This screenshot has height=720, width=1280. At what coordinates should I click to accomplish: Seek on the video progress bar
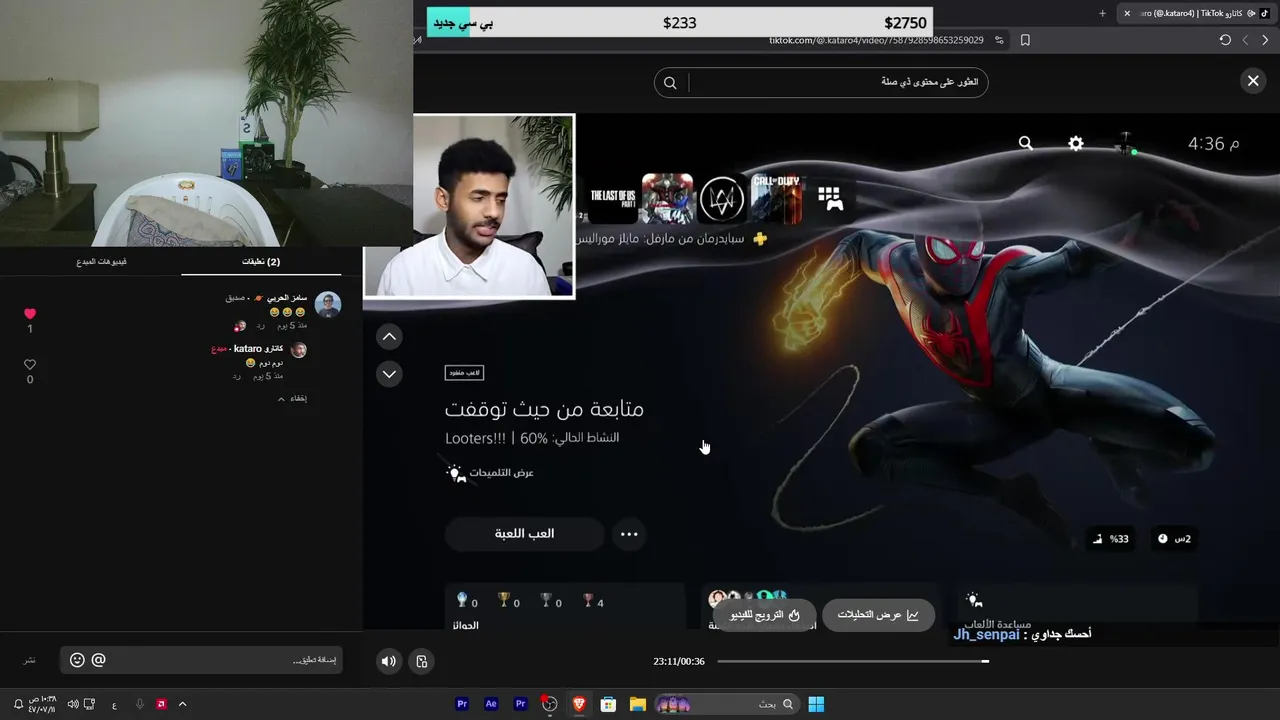click(853, 661)
